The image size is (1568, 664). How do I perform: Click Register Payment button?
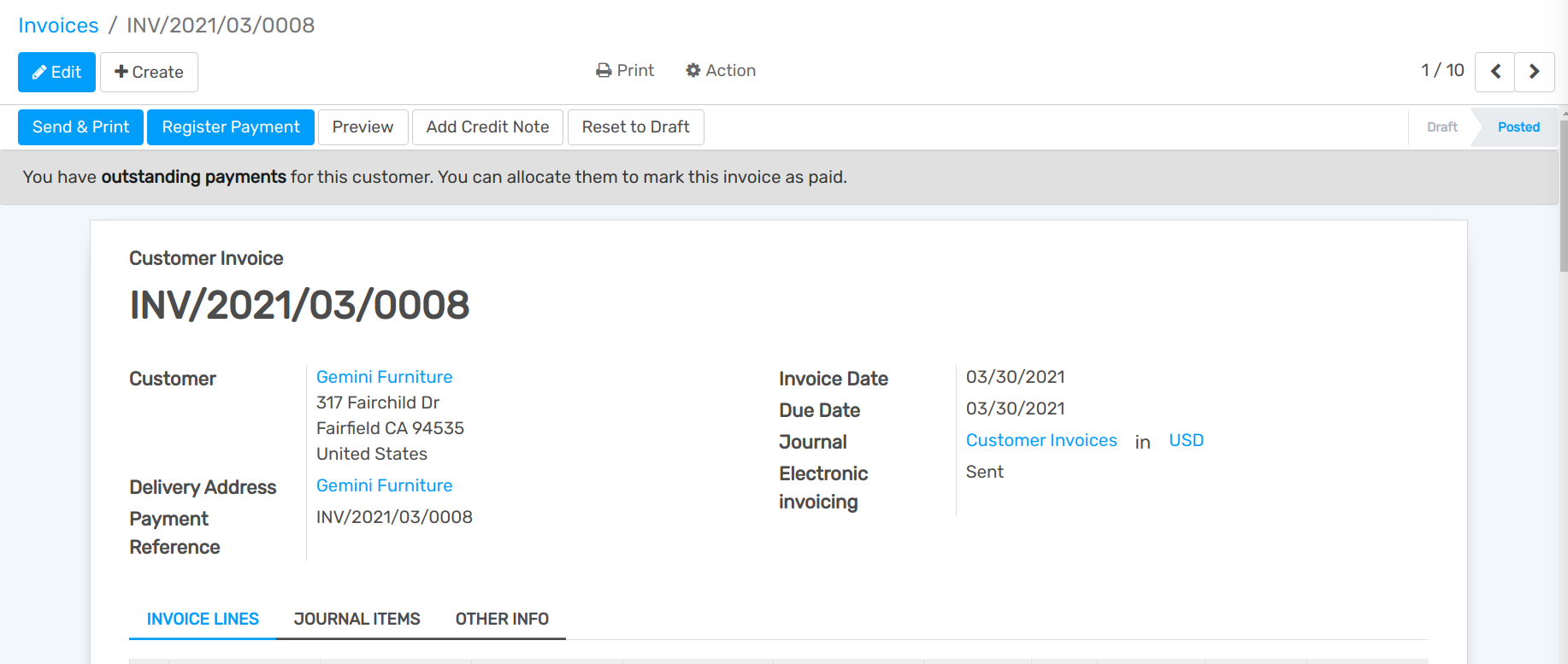(x=231, y=127)
